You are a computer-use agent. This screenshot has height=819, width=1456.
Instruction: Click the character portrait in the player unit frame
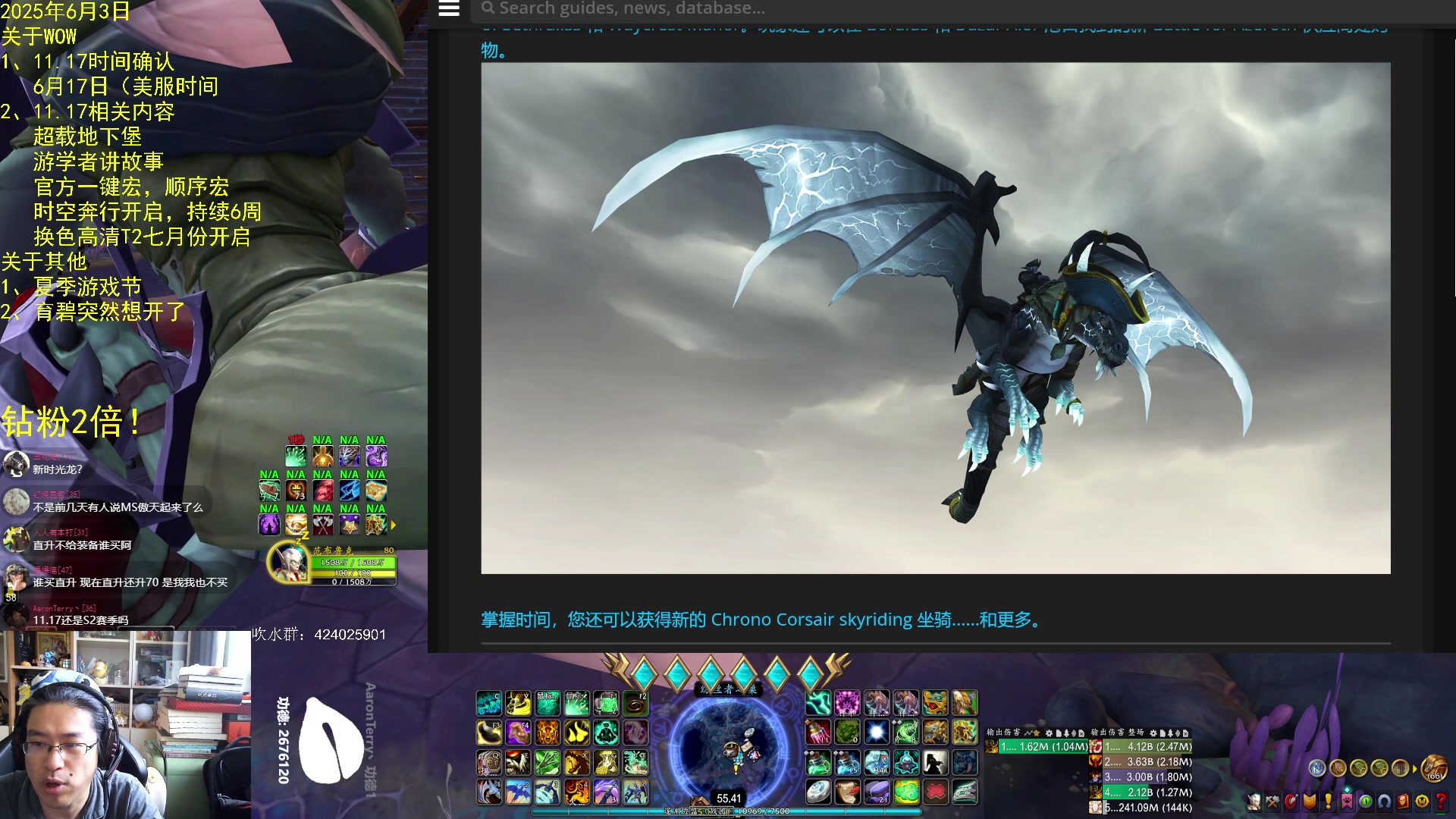[x=289, y=563]
